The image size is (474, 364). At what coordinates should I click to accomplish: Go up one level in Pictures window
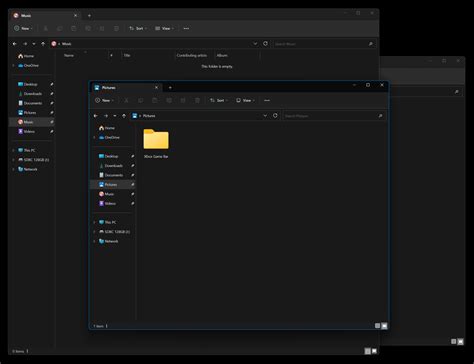point(124,116)
